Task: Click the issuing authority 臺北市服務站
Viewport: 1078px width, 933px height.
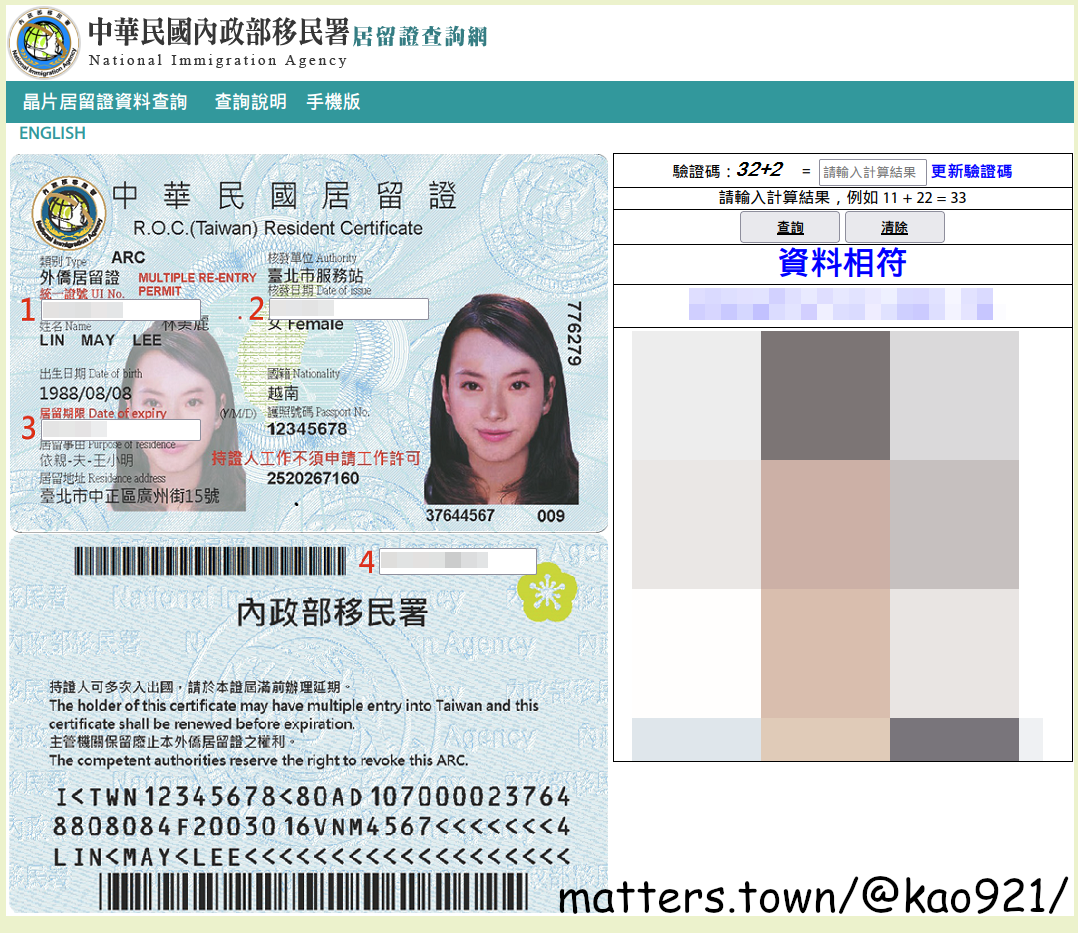Action: (315, 276)
